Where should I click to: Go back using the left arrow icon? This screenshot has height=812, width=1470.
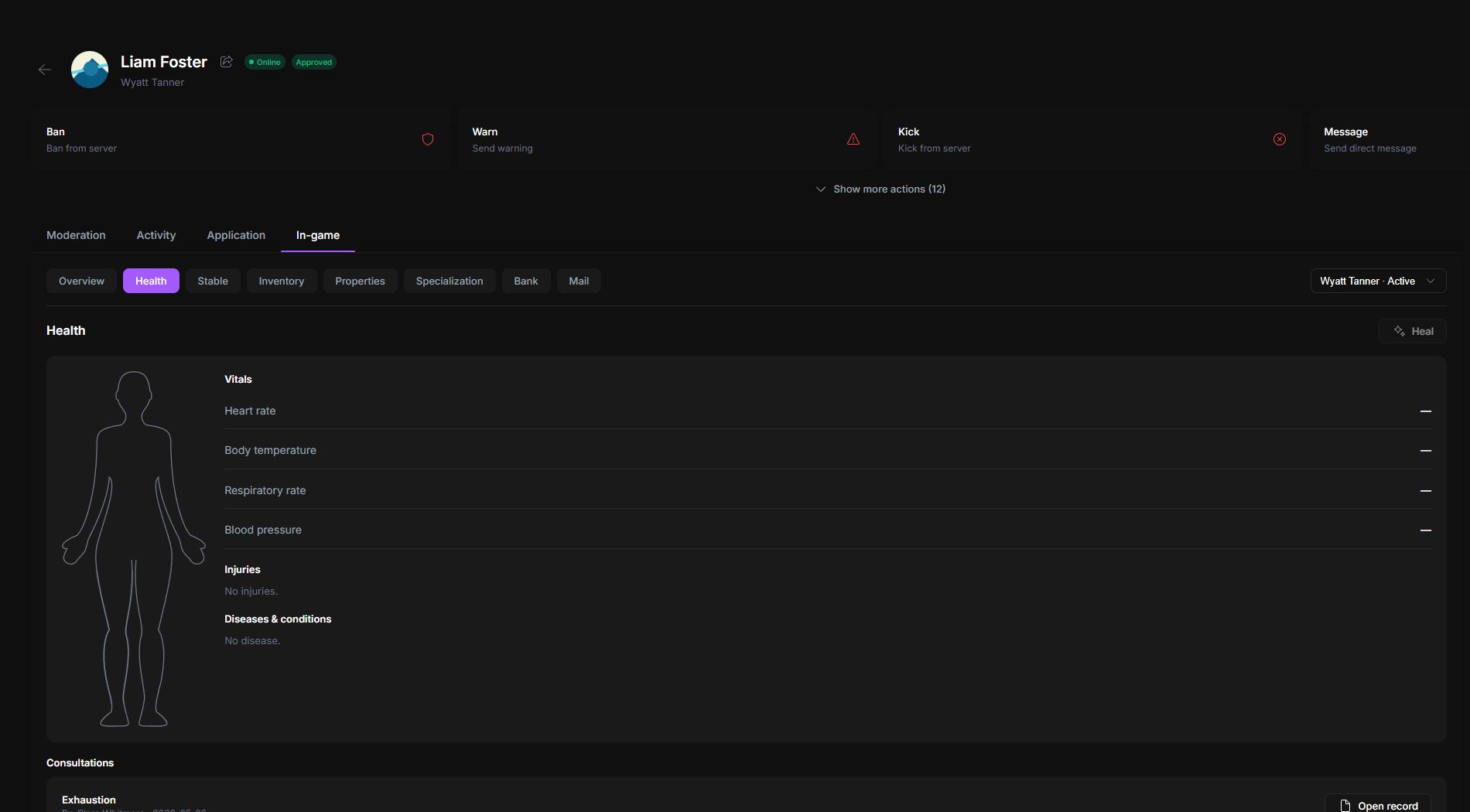45,70
